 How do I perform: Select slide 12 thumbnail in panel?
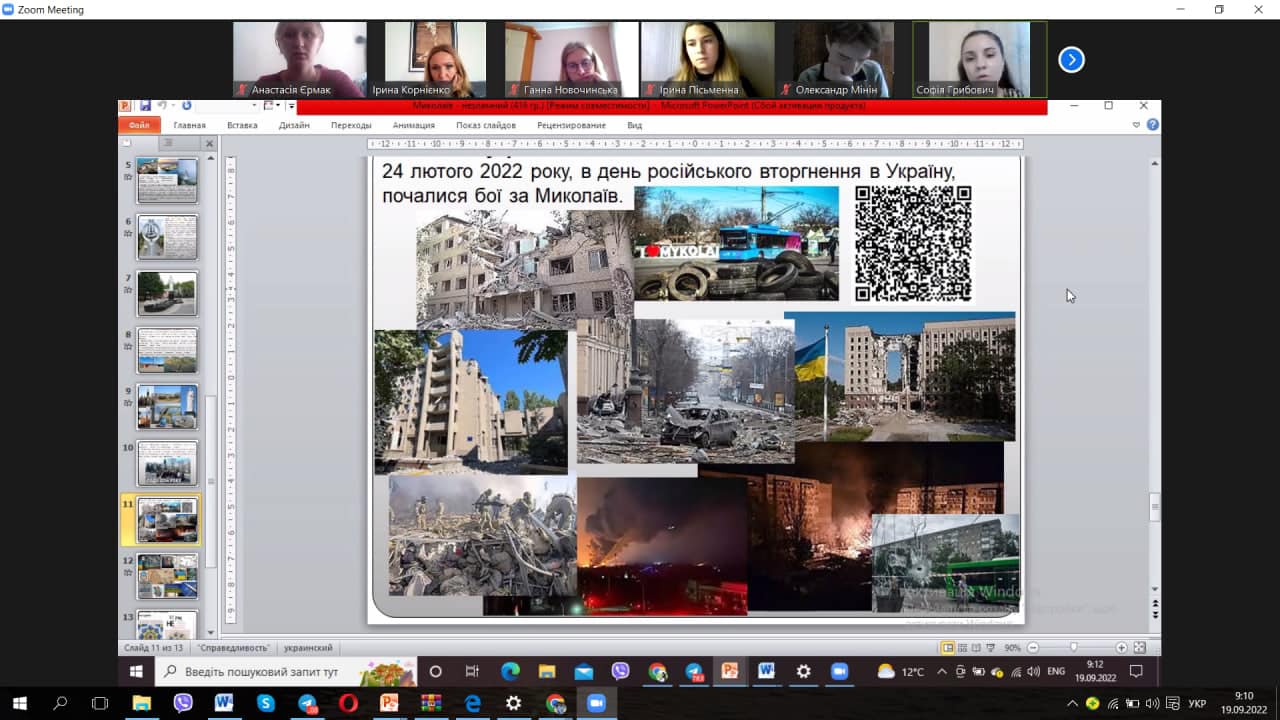[167, 576]
